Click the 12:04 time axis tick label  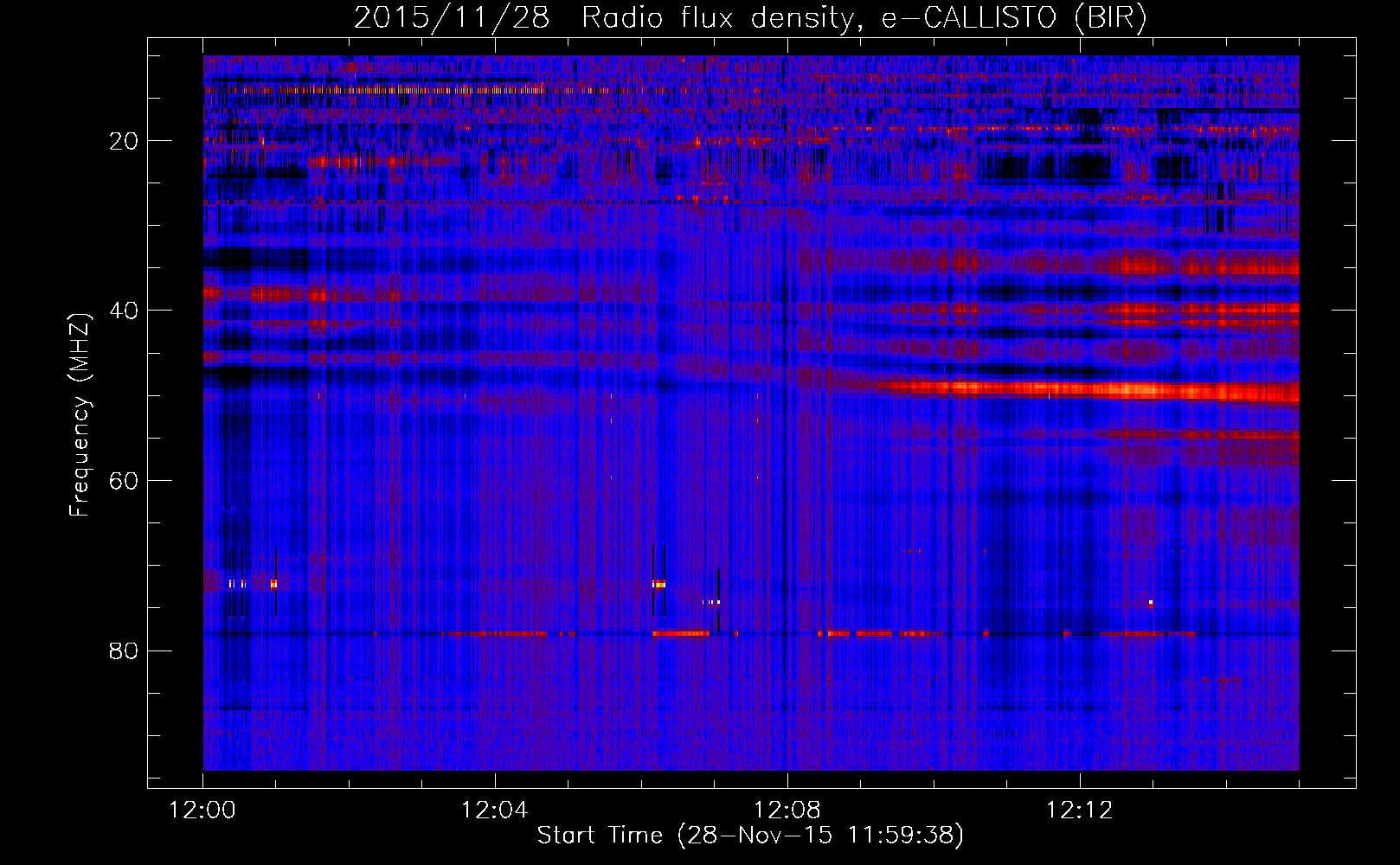click(x=495, y=811)
